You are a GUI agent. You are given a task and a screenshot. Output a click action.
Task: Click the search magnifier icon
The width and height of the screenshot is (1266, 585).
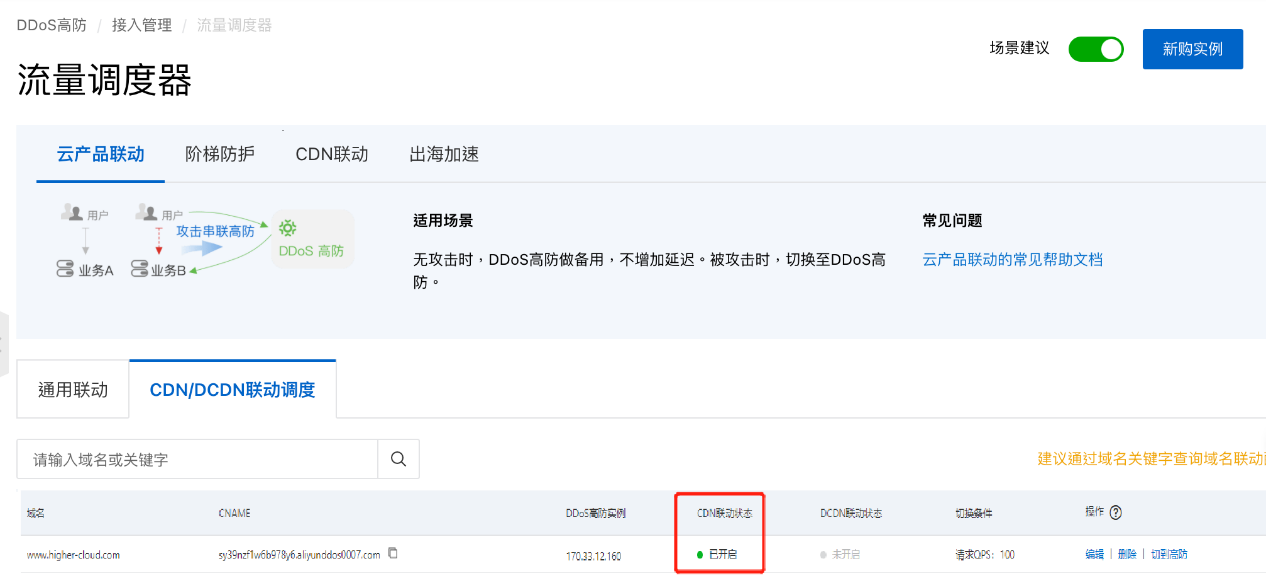(x=398, y=459)
